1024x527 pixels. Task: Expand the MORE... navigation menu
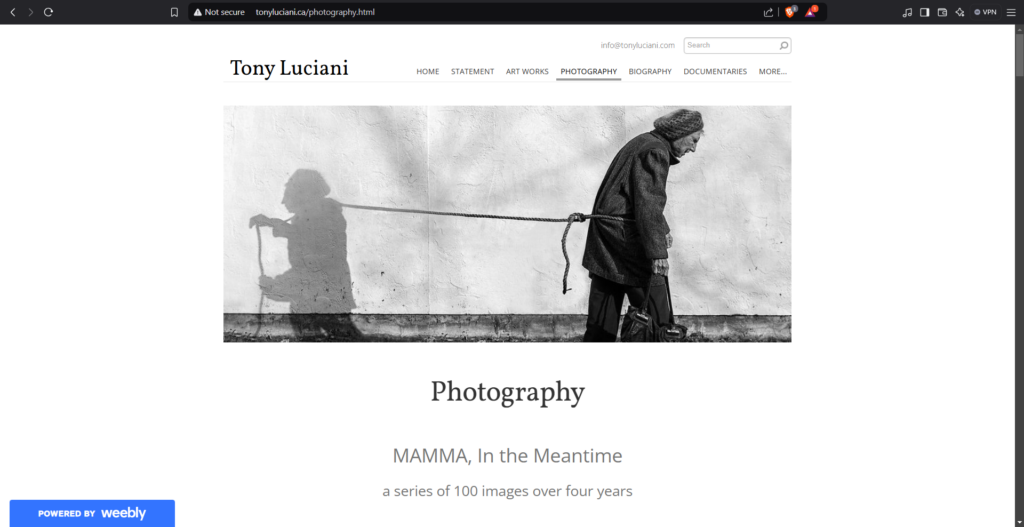point(773,71)
